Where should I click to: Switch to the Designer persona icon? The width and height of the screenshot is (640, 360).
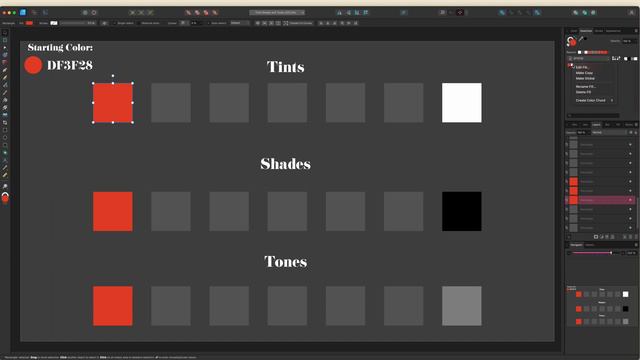click(x=23, y=13)
